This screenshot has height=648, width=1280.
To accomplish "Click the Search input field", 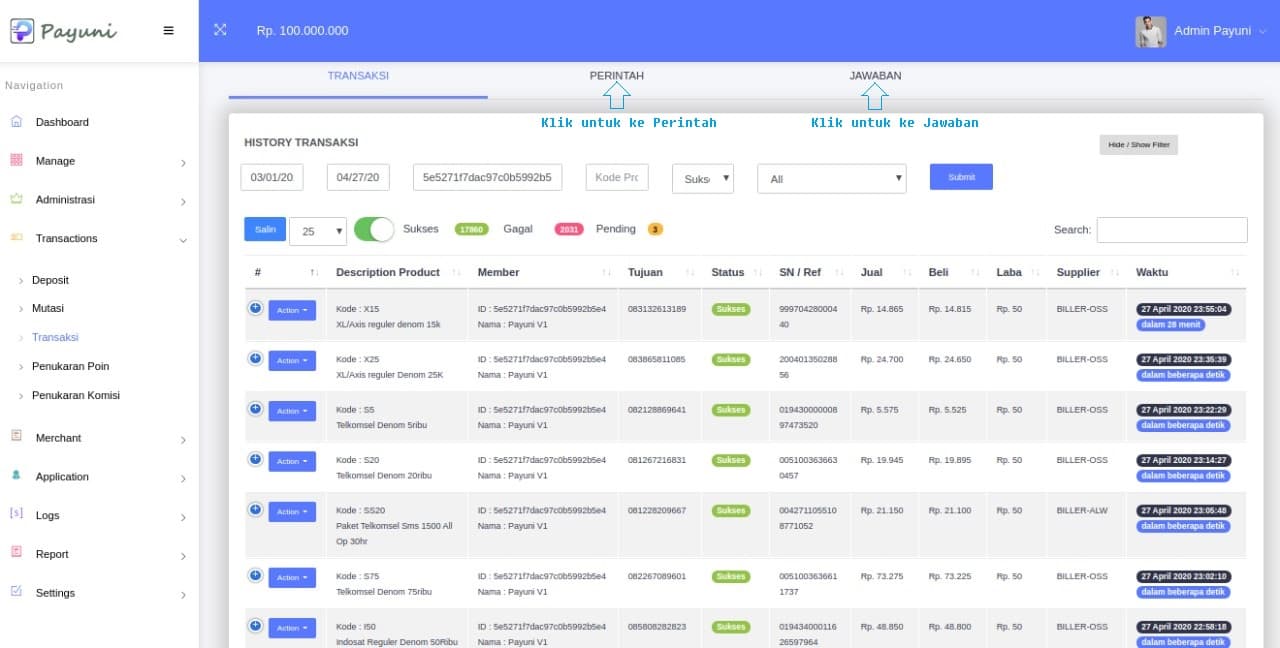I will tap(1171, 230).
